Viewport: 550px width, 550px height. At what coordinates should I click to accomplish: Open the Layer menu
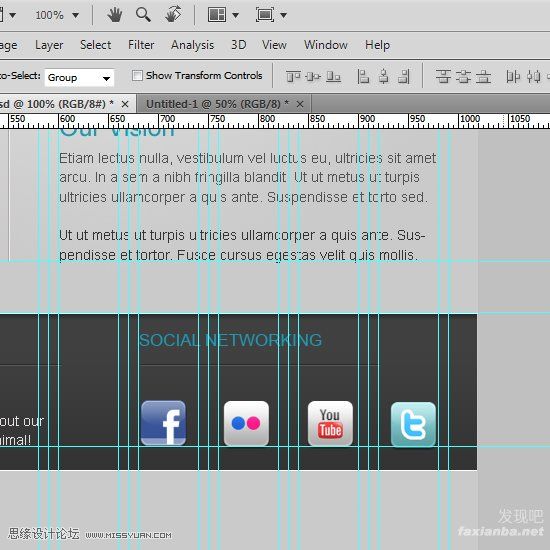[49, 45]
